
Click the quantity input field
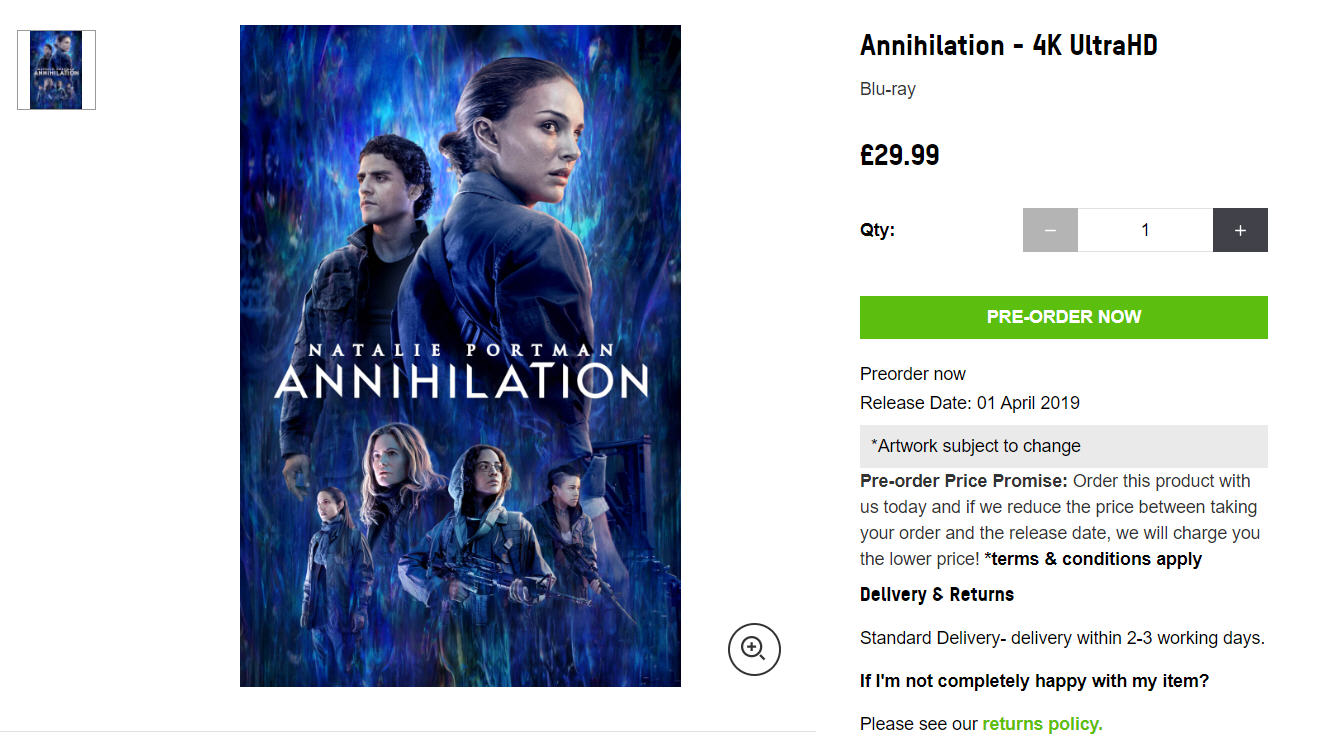pyautogui.click(x=1145, y=230)
